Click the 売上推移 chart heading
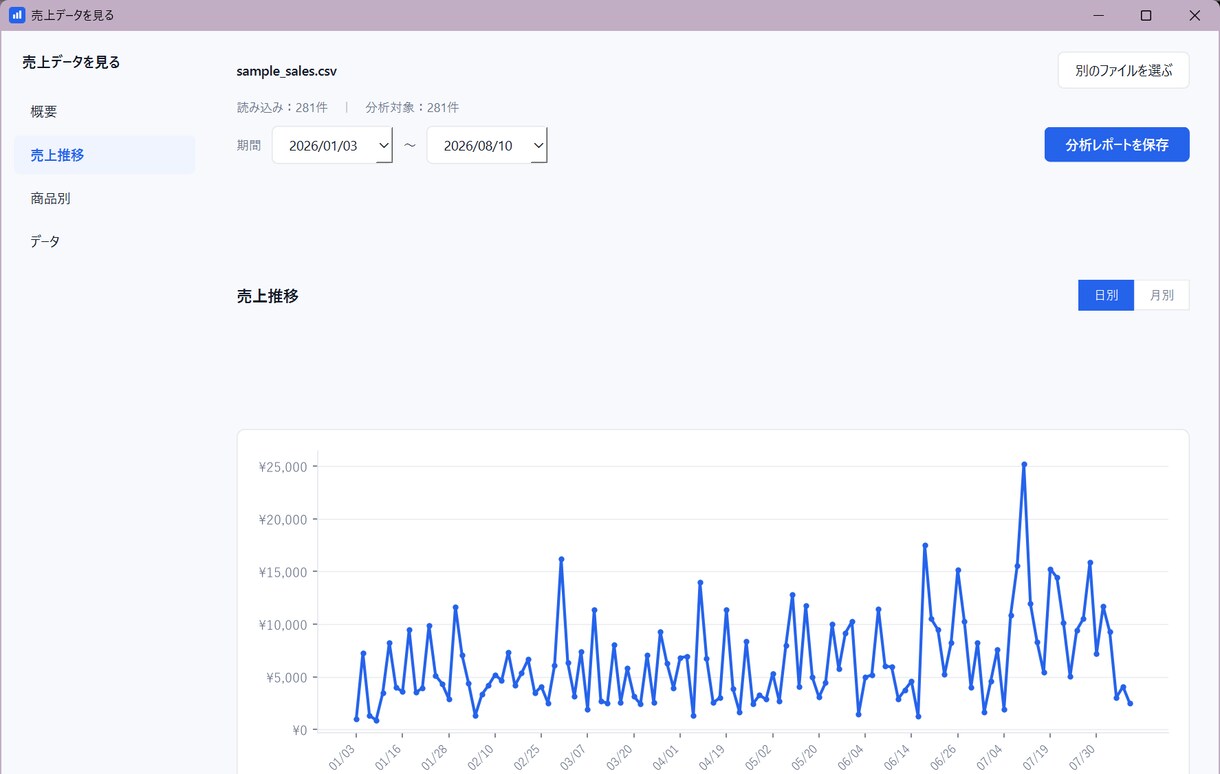 [267, 296]
